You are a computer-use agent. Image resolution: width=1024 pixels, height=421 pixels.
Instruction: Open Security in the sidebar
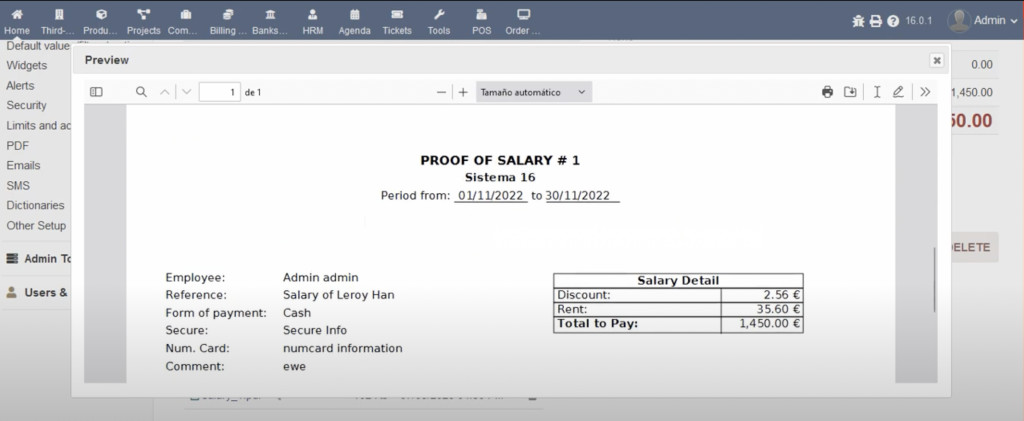click(x=27, y=105)
